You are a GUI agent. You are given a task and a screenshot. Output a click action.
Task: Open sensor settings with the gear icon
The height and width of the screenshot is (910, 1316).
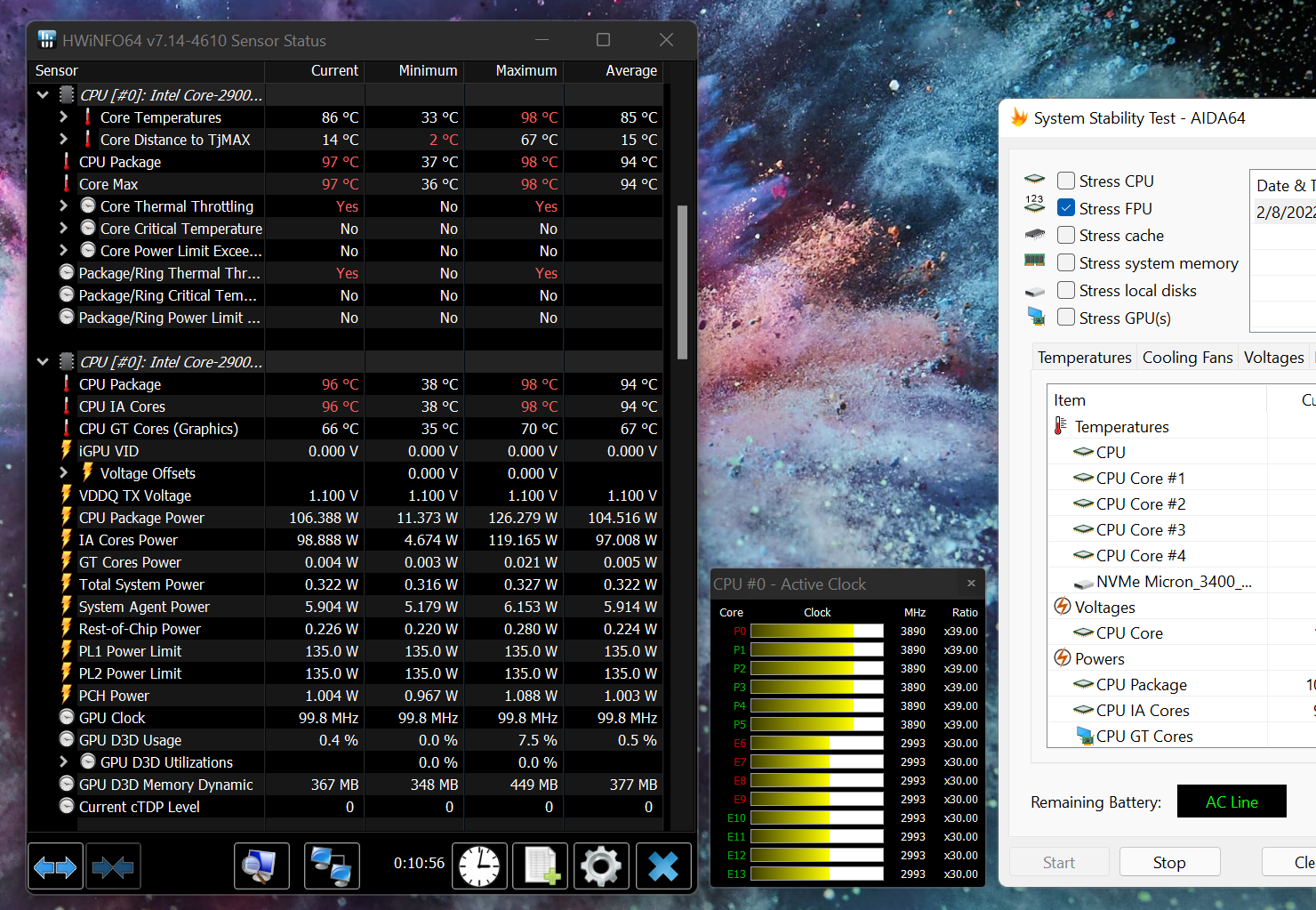601,866
